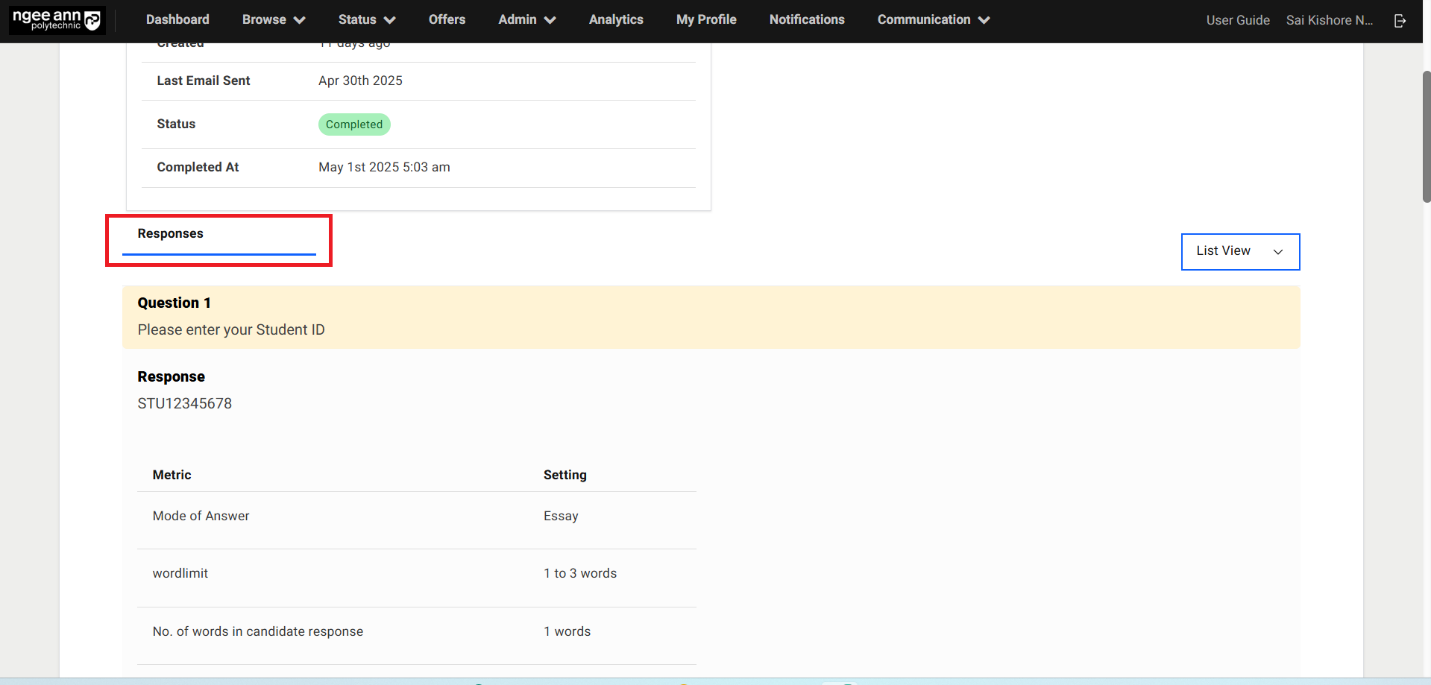
Task: Click the Ngee Ann Polytechnic logo
Action: [x=56, y=20]
